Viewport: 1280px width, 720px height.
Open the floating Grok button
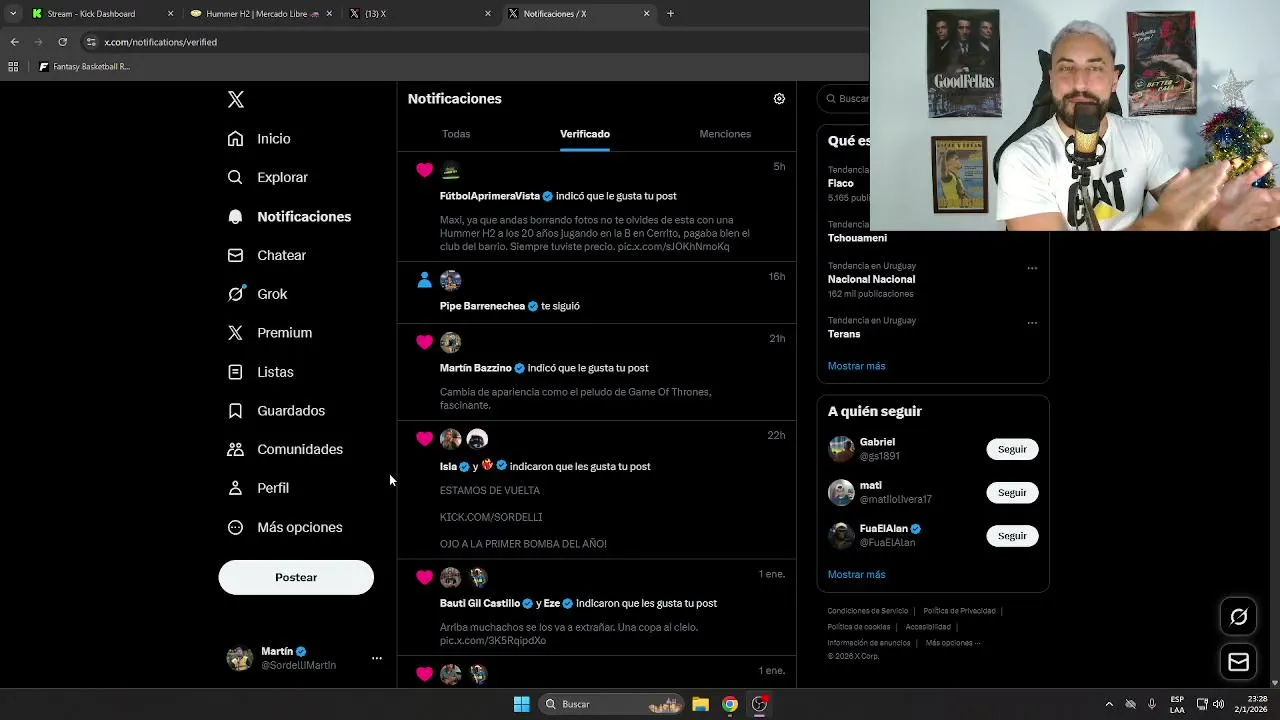[x=1239, y=617]
